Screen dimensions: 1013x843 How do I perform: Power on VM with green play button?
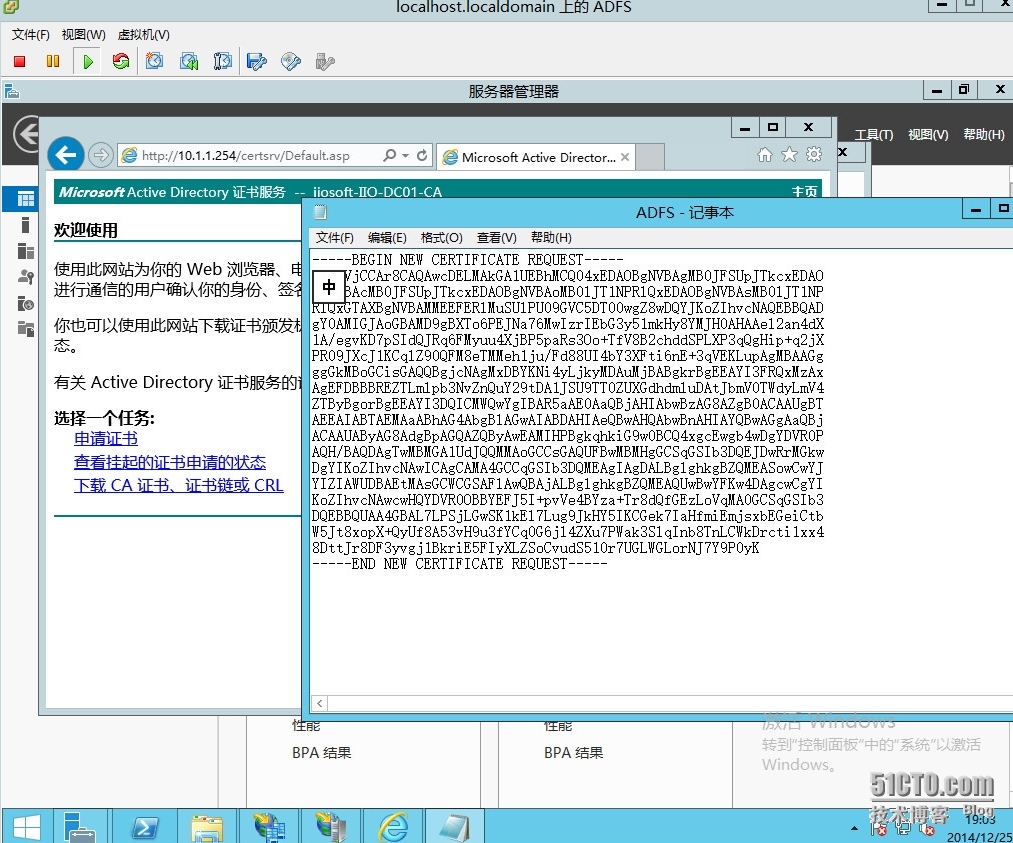pos(87,61)
